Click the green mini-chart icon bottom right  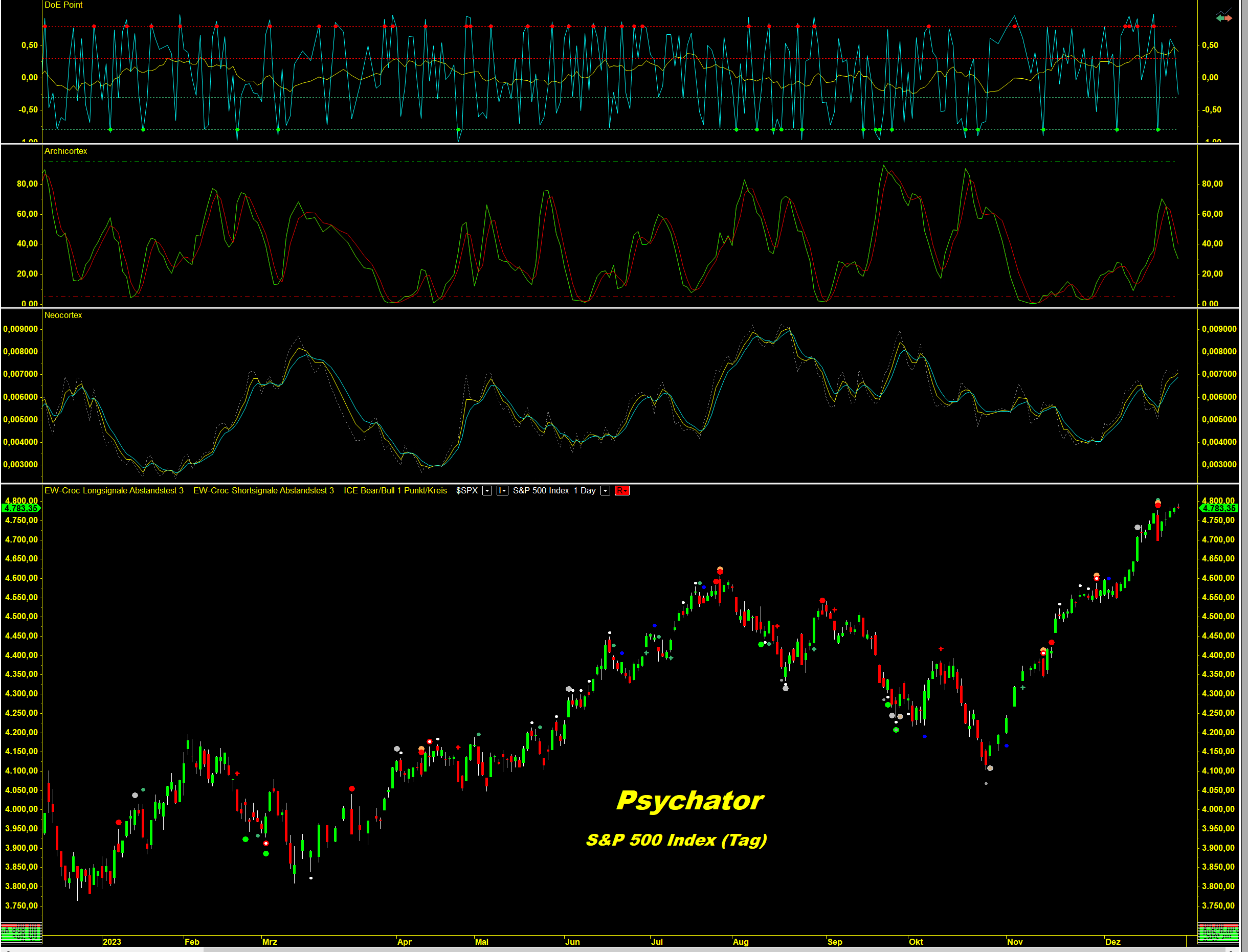[x=1218, y=932]
